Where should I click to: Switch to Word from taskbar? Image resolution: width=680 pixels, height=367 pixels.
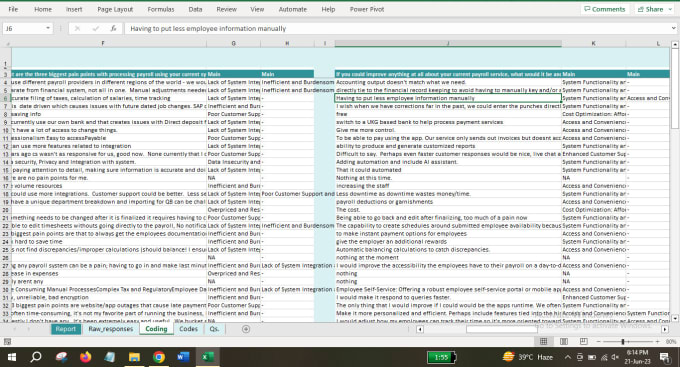click(x=183, y=357)
